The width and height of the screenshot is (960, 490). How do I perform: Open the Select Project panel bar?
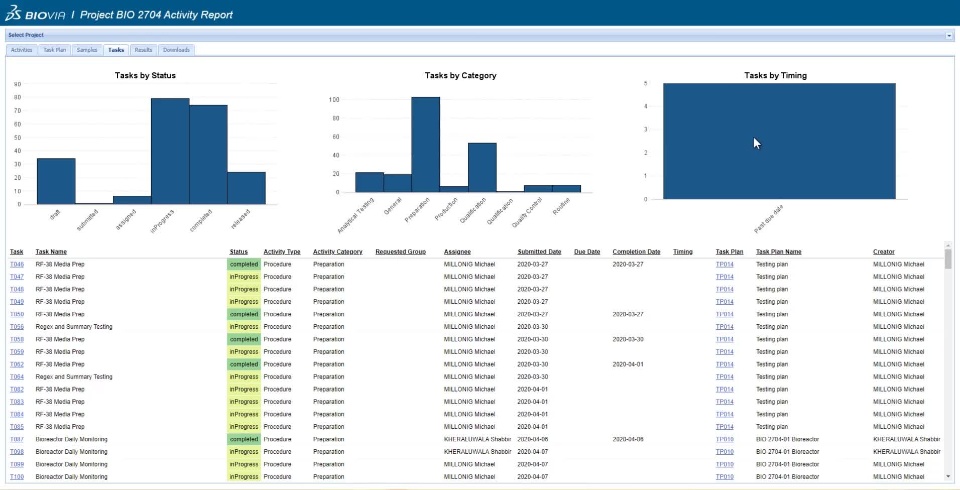(x=480, y=36)
